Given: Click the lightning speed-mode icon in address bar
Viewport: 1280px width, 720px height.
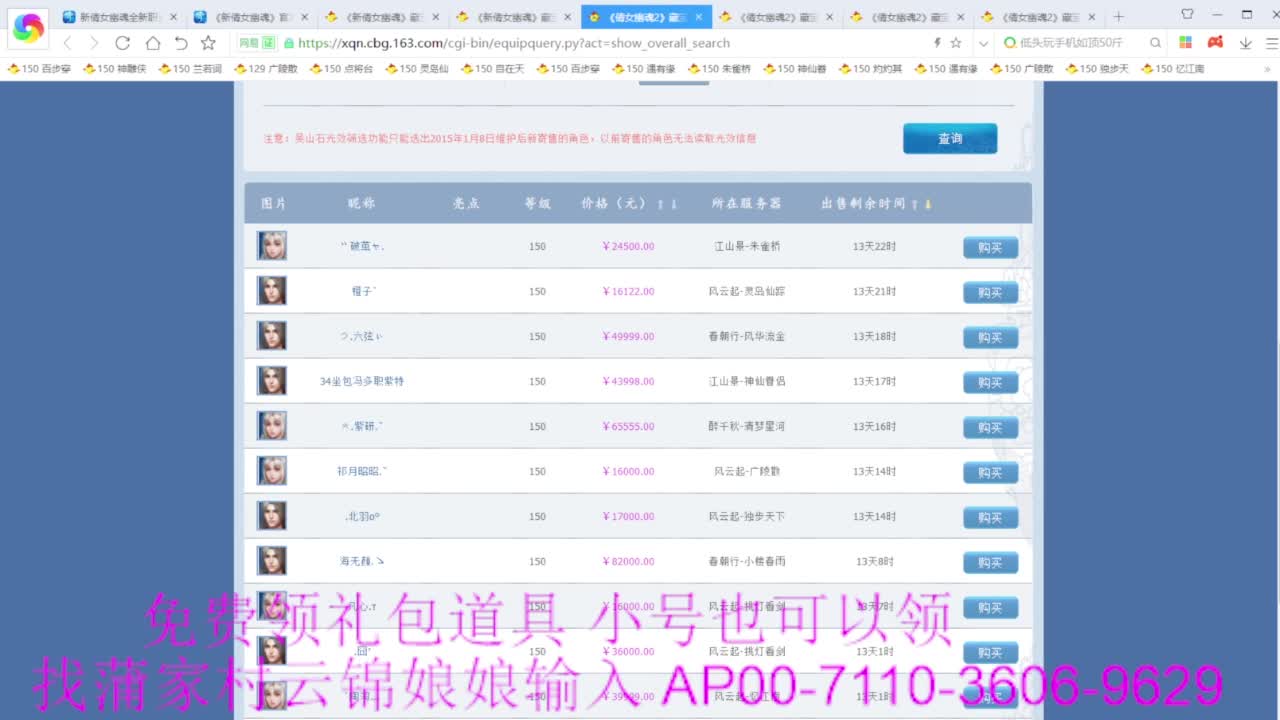Looking at the screenshot, I should tap(937, 43).
